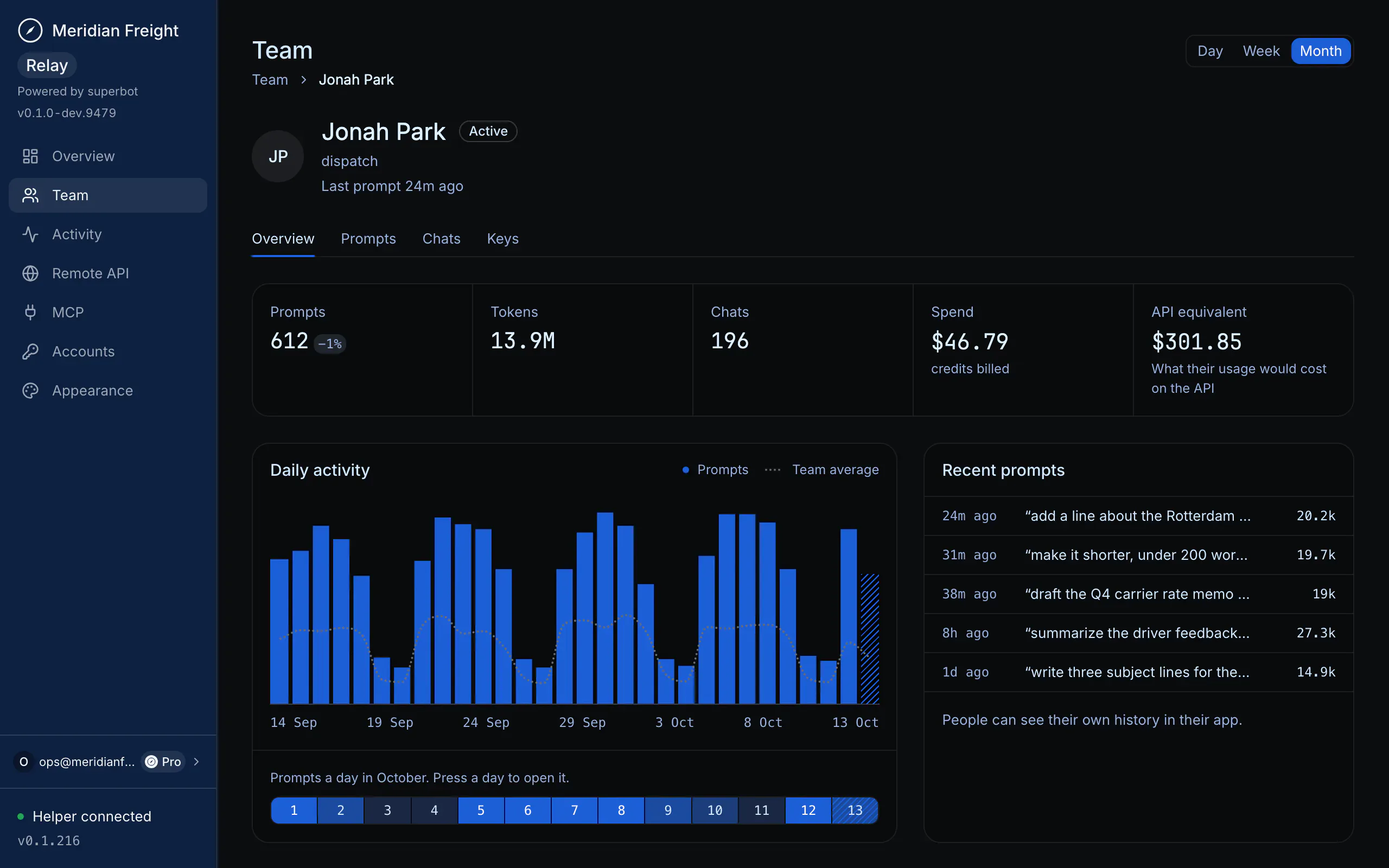Click the Team average dotted legend item
Screen dimensions: 1389x868
(x=821, y=470)
